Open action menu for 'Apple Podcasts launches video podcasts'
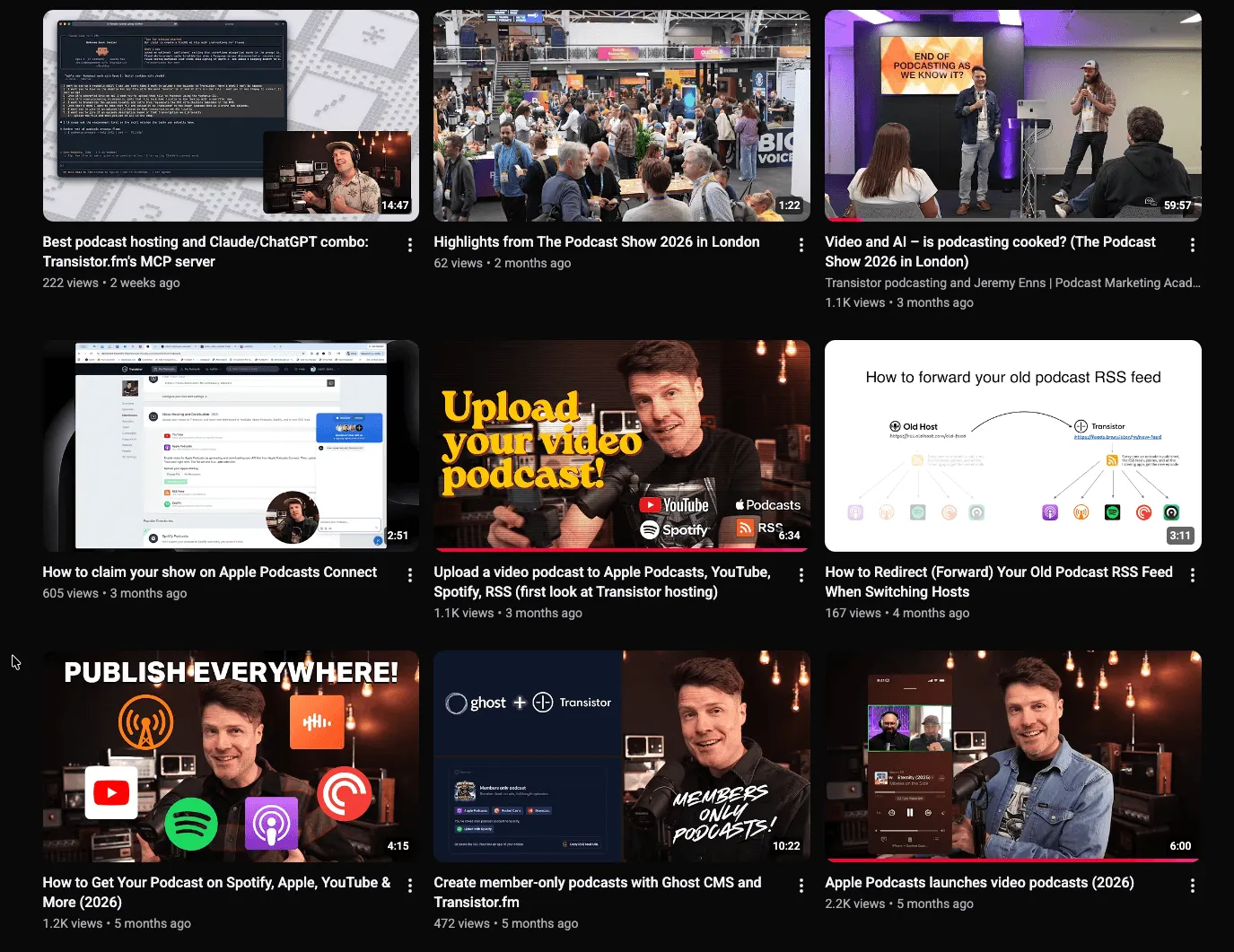This screenshot has height=952, width=1234. [x=1193, y=886]
